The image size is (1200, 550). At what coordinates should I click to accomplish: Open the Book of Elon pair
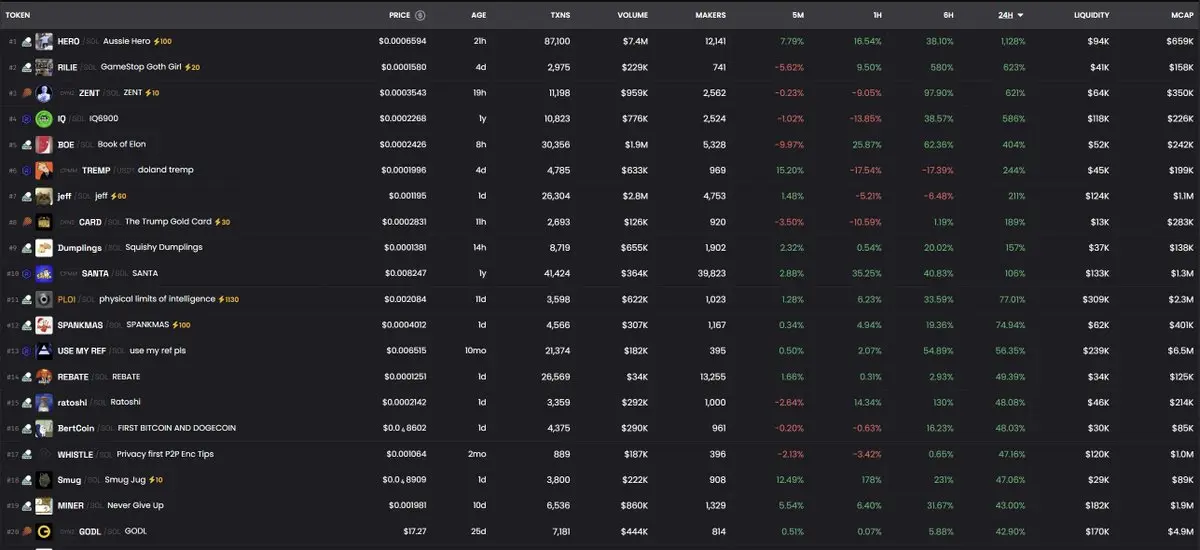coord(122,144)
